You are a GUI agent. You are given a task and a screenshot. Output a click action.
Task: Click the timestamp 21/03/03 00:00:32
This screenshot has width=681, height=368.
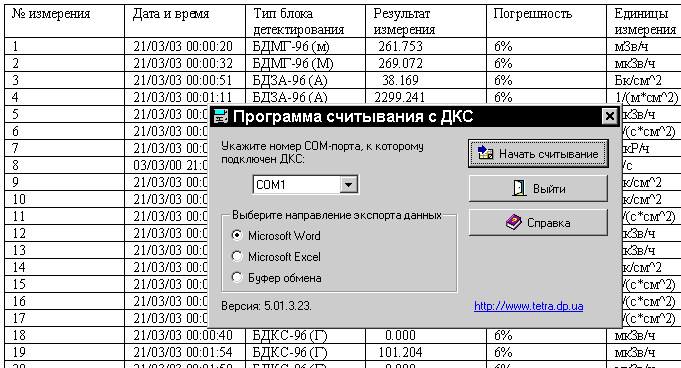pos(183,63)
